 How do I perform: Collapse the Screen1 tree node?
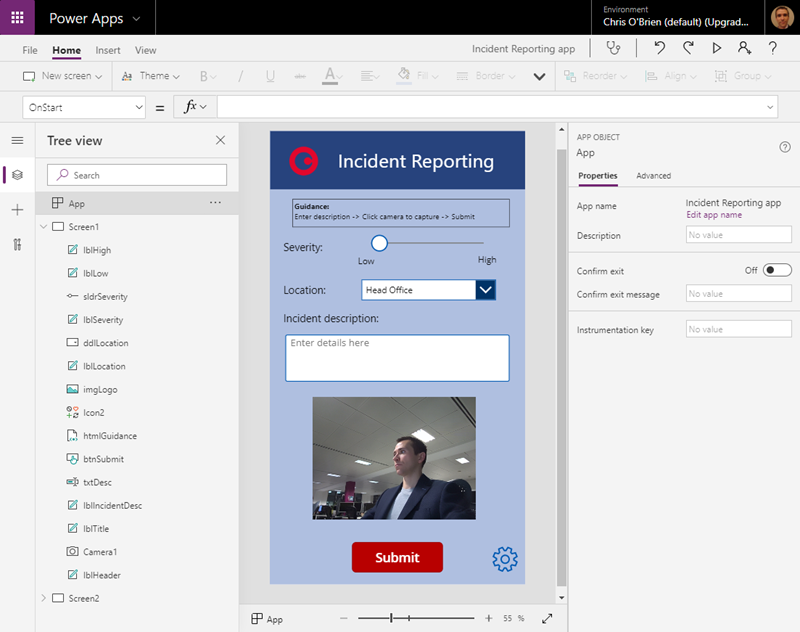43,227
